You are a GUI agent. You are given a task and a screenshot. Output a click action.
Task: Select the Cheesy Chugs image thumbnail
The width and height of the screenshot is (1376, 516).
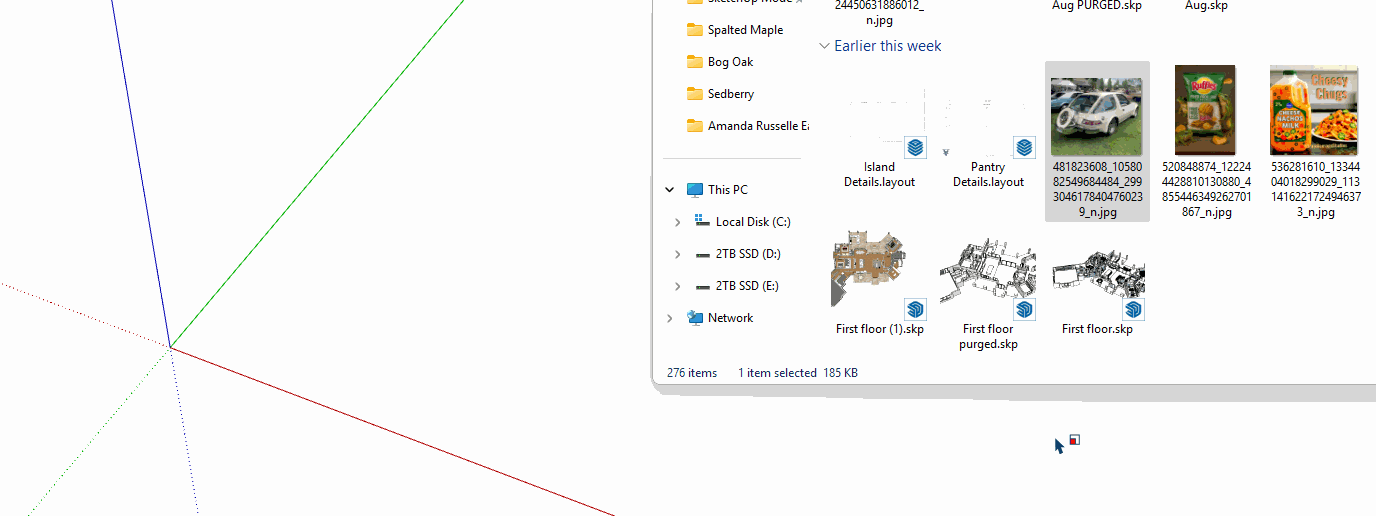pos(1314,111)
